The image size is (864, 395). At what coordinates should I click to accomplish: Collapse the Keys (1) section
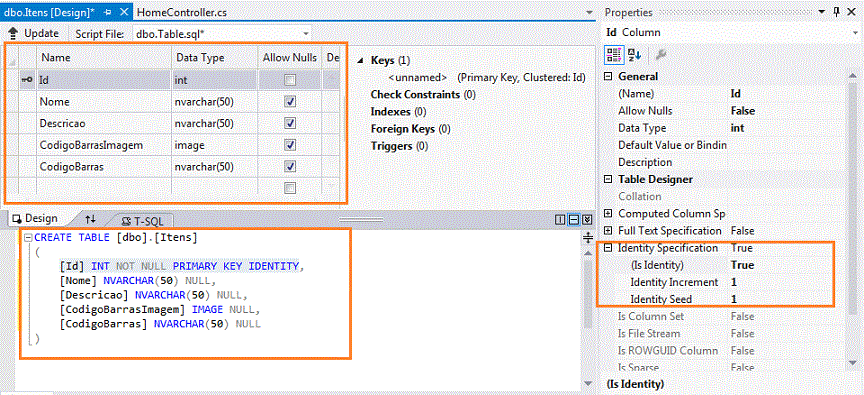point(361,61)
